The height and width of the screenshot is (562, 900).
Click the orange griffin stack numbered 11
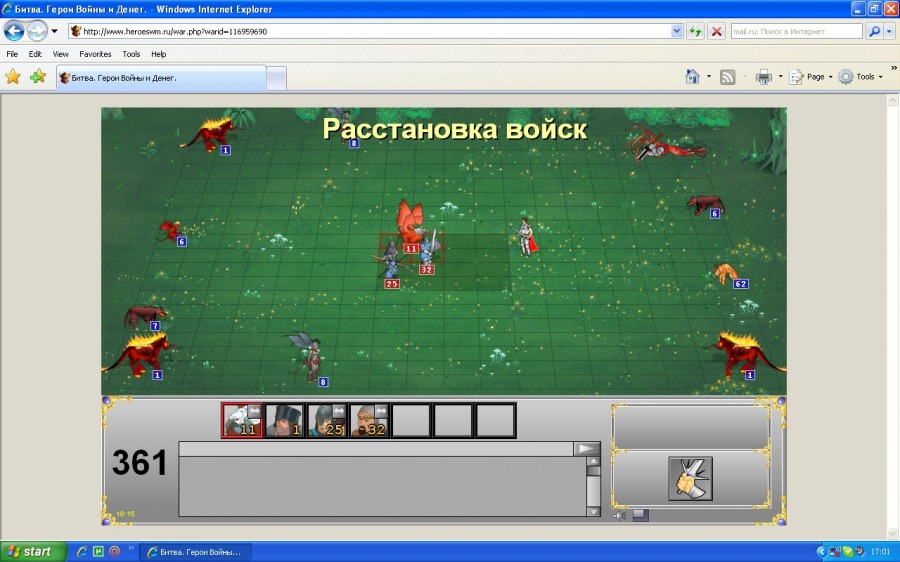411,224
